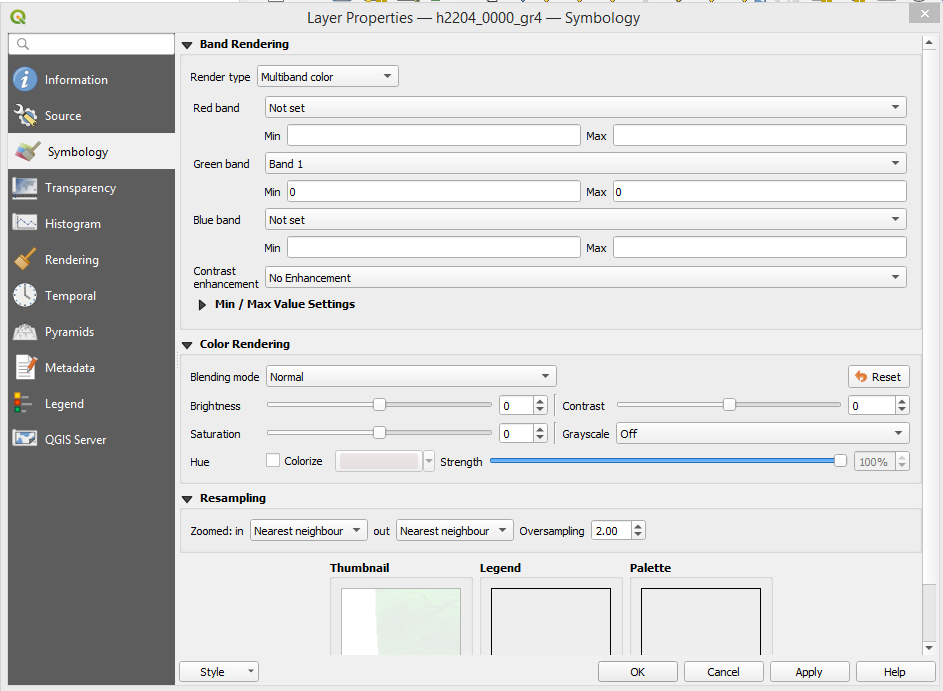943x691 pixels.
Task: Click the vertical scrollbar down arrow
Action: tap(929, 648)
